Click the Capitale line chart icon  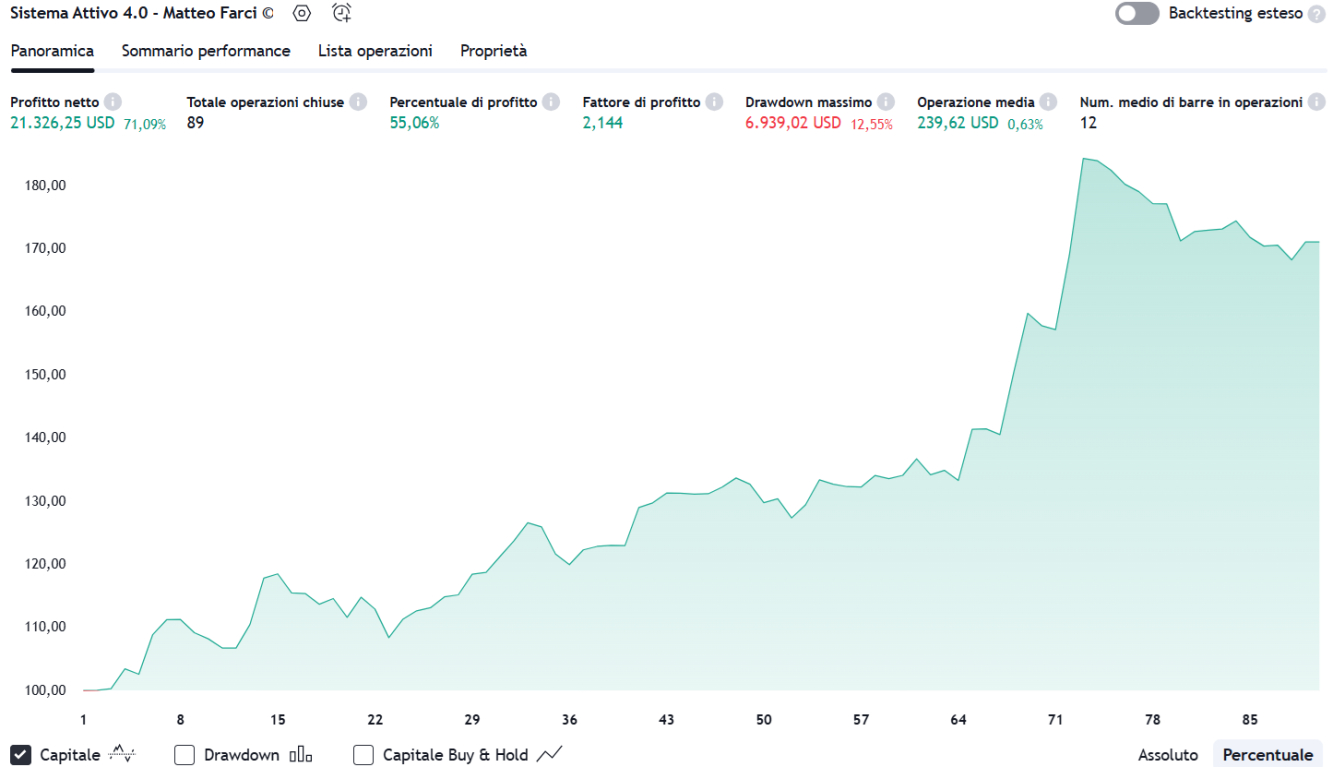[121, 754]
